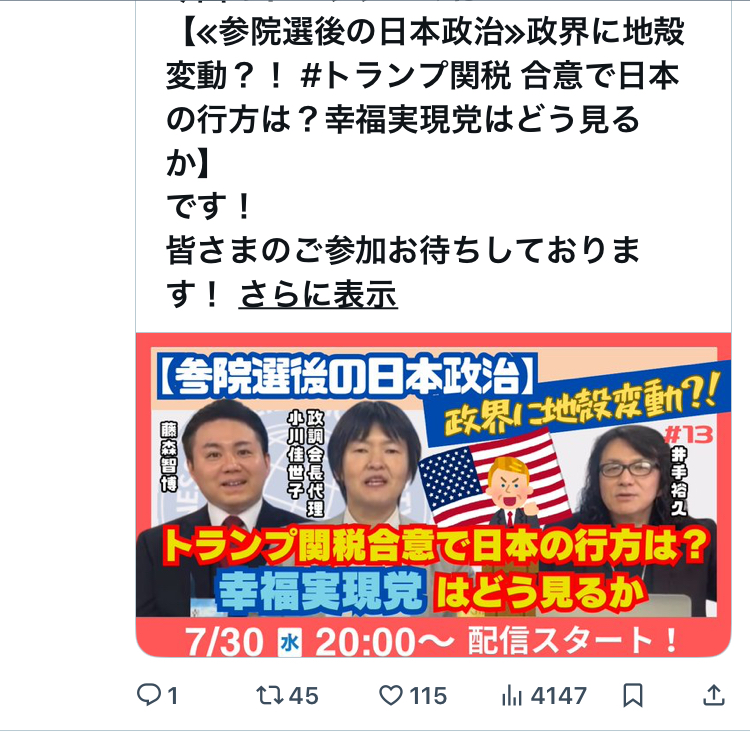Open view analytics bar chart icon
750x736 pixels.
pos(511,695)
